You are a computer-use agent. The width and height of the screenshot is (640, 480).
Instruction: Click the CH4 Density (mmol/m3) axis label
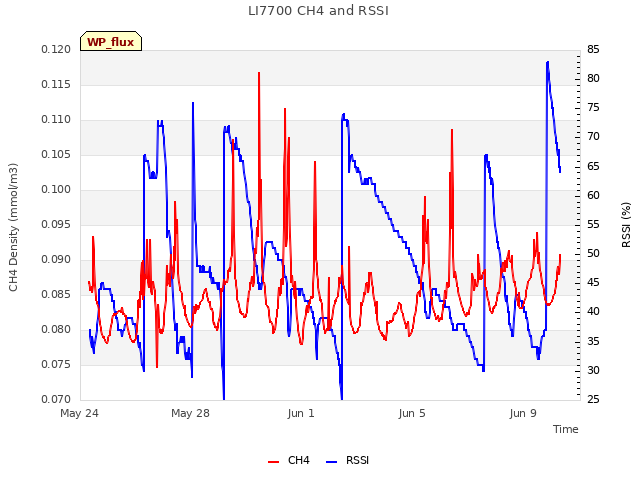(x=13, y=227)
